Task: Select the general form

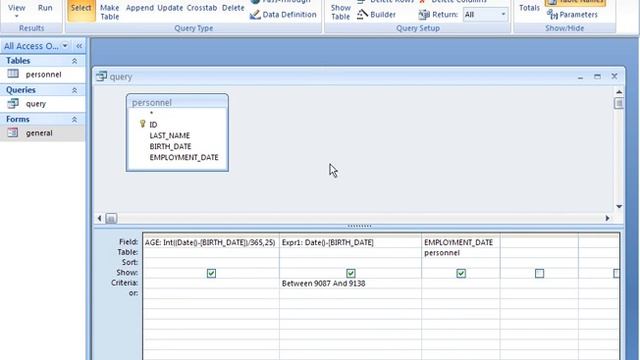Action: click(x=39, y=133)
